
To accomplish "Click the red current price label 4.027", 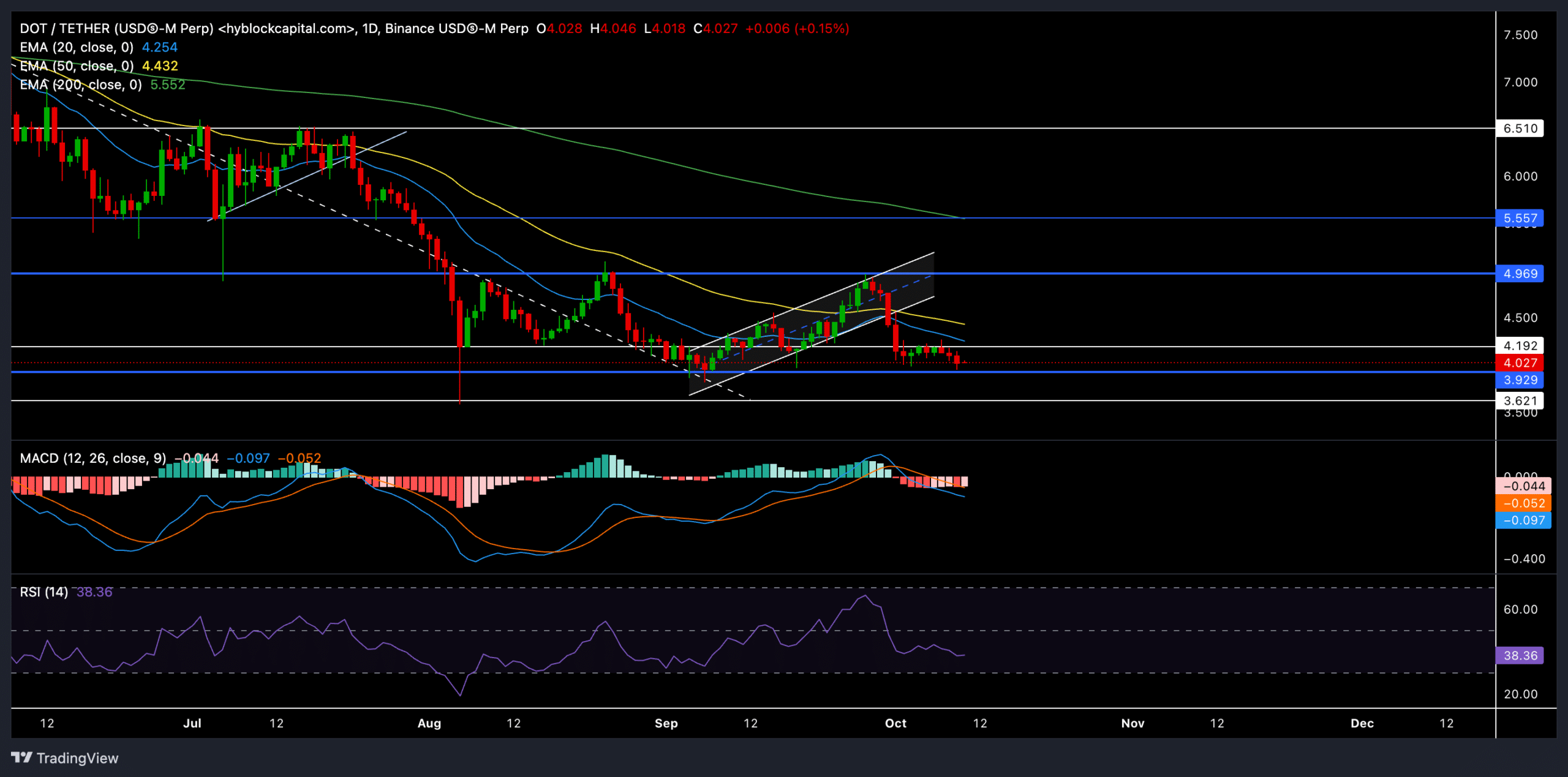I will (x=1520, y=362).
